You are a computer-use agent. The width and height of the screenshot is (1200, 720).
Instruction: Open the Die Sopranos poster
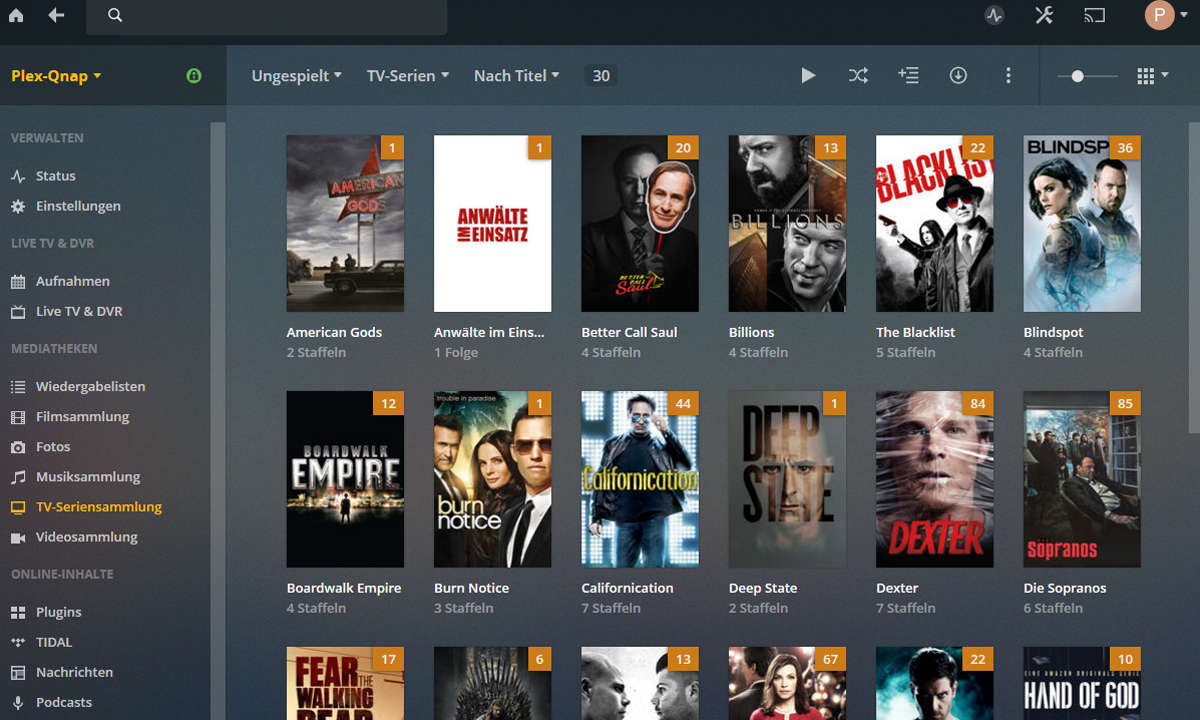click(x=1082, y=480)
